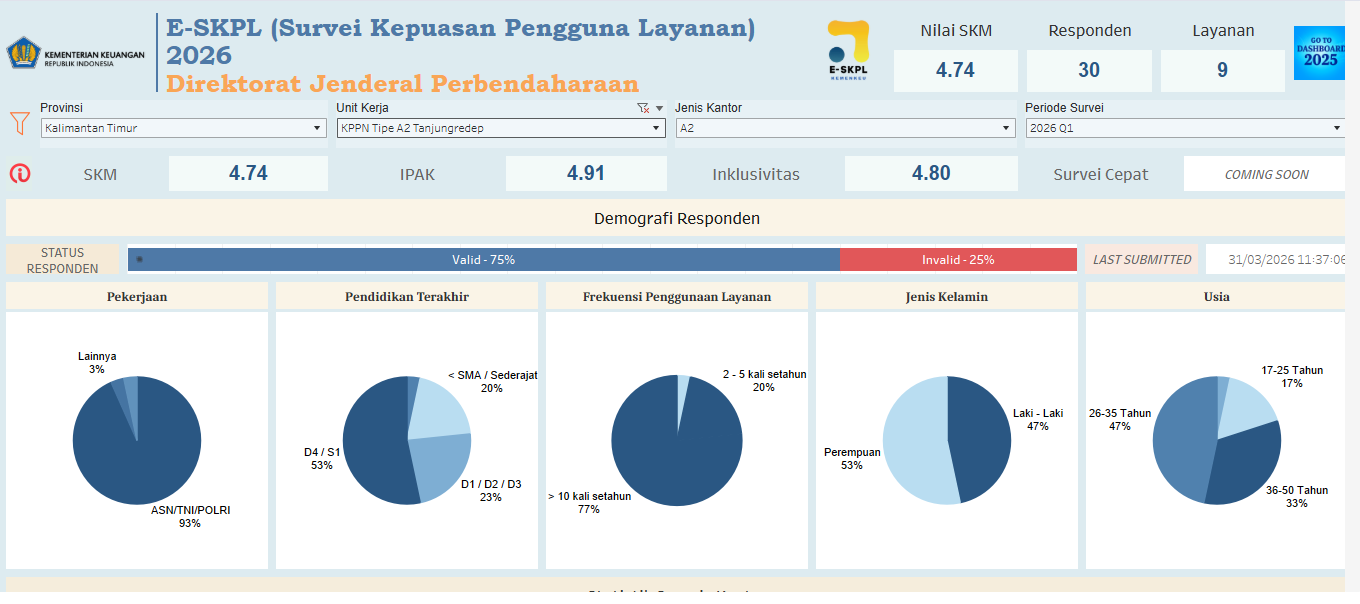Open the Unit Kerja dropdown
The height and width of the screenshot is (604, 1360).
coord(657,128)
